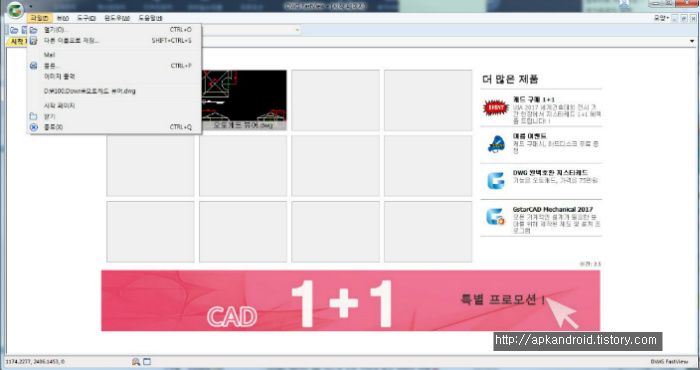Expand the toolbar combo box dropdown arrow
The height and width of the screenshot is (370, 700).
point(297,30)
